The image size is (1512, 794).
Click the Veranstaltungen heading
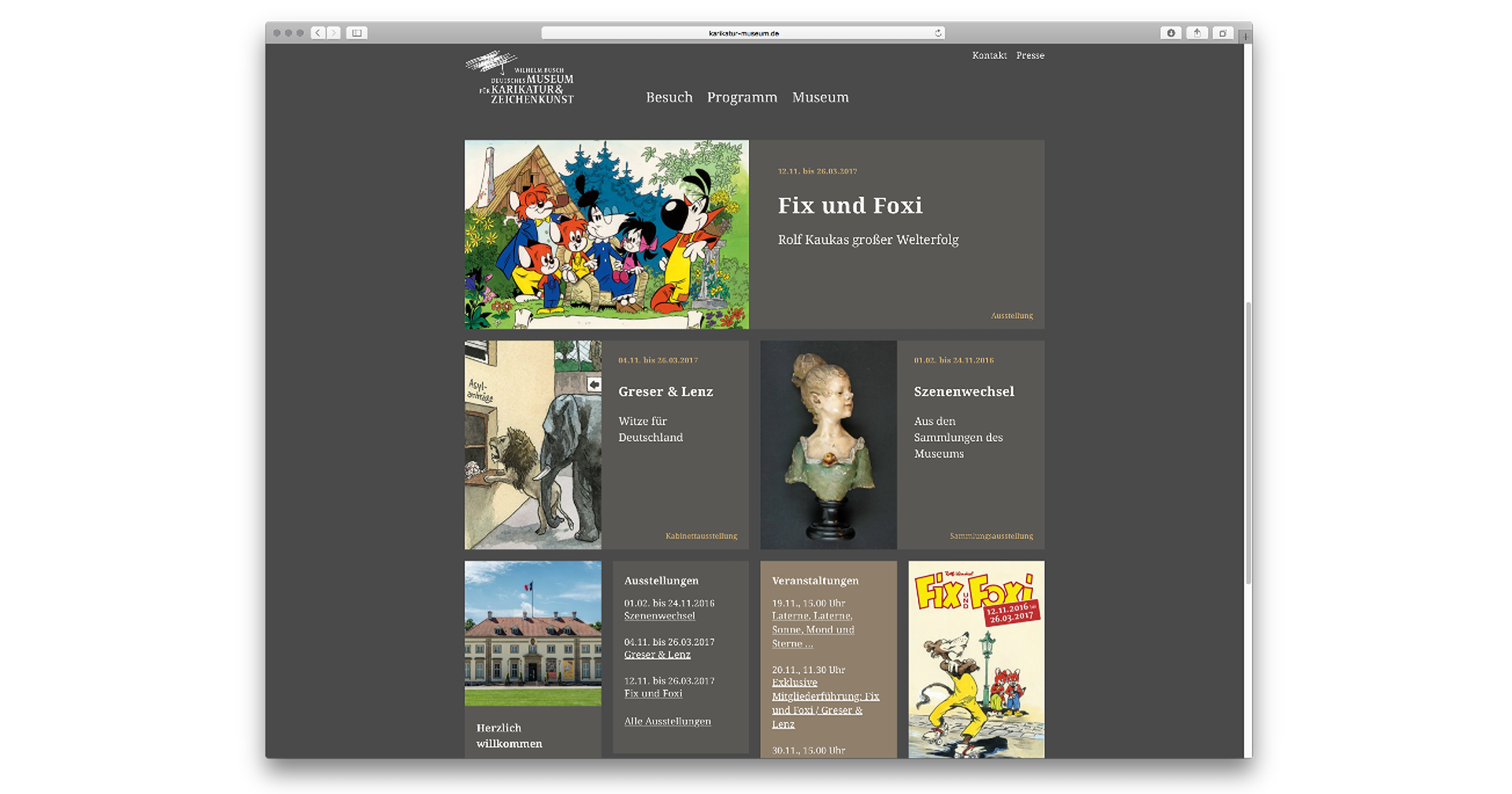click(815, 581)
